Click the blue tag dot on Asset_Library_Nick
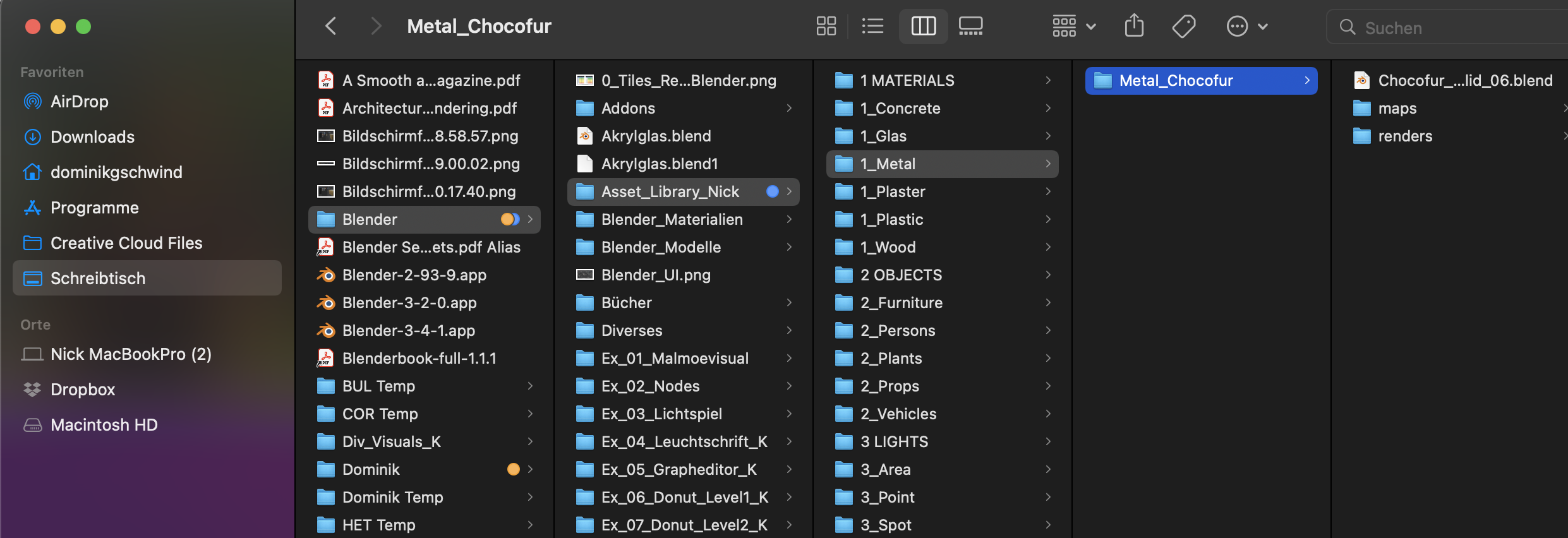 click(x=773, y=191)
